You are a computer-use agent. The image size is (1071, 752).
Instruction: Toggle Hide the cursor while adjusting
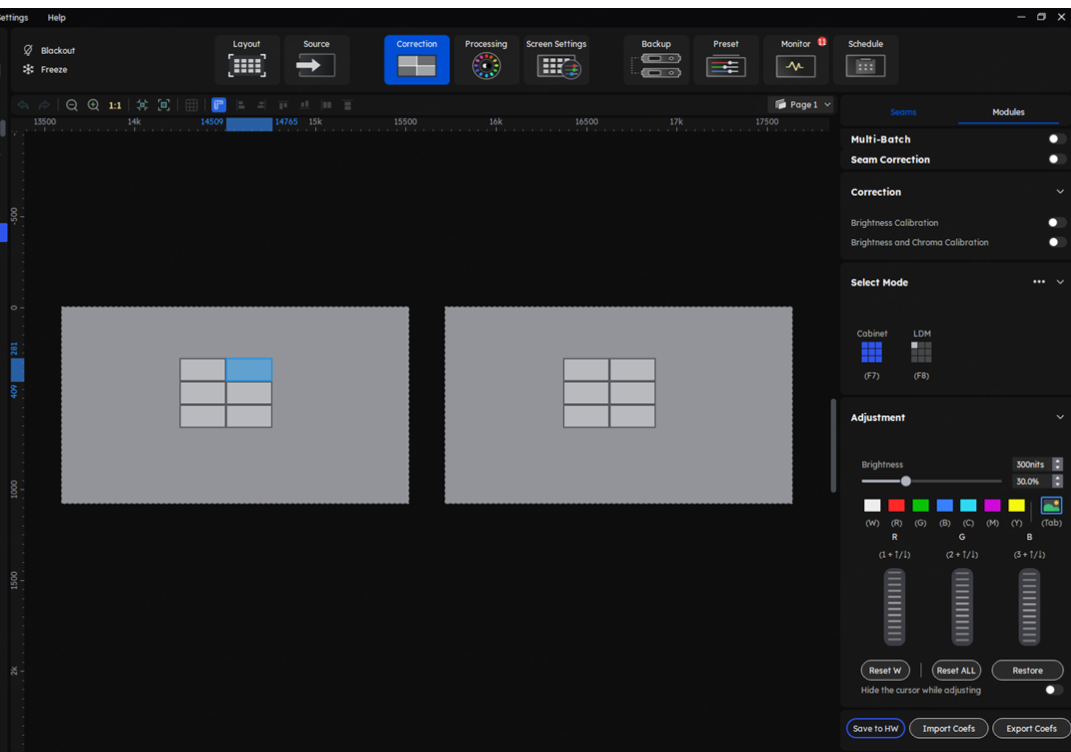tap(1053, 690)
